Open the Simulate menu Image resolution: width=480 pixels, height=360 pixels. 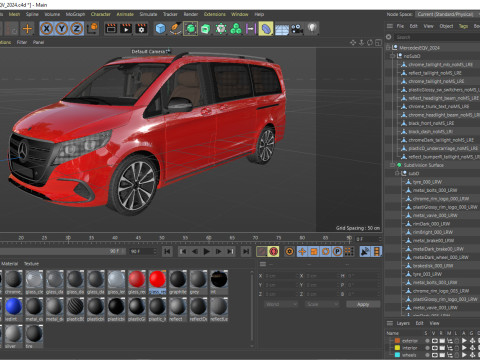148,14
